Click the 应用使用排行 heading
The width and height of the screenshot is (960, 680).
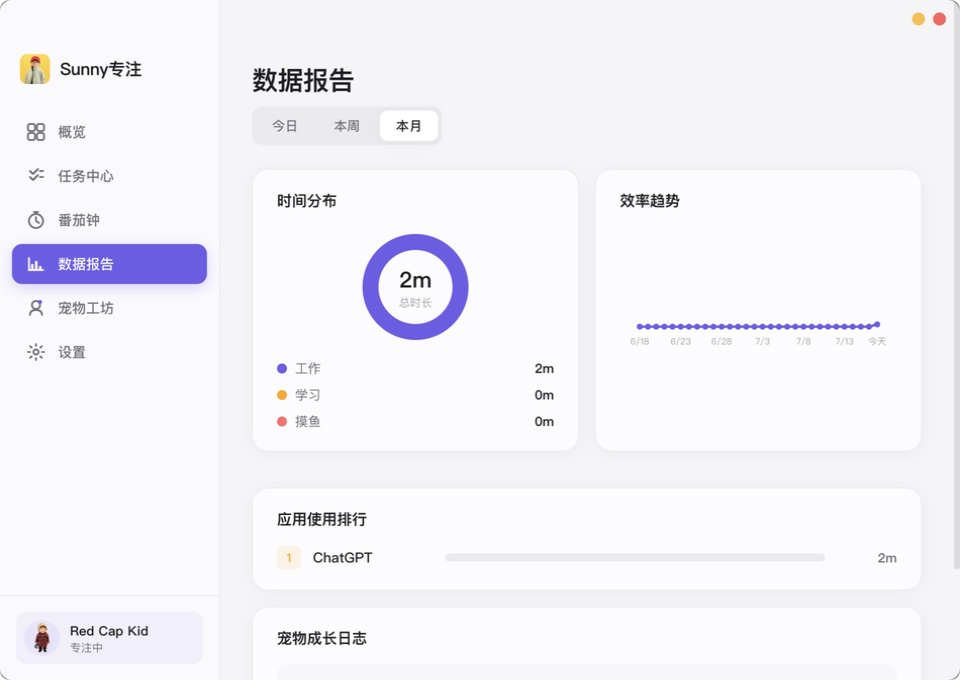pos(322,519)
